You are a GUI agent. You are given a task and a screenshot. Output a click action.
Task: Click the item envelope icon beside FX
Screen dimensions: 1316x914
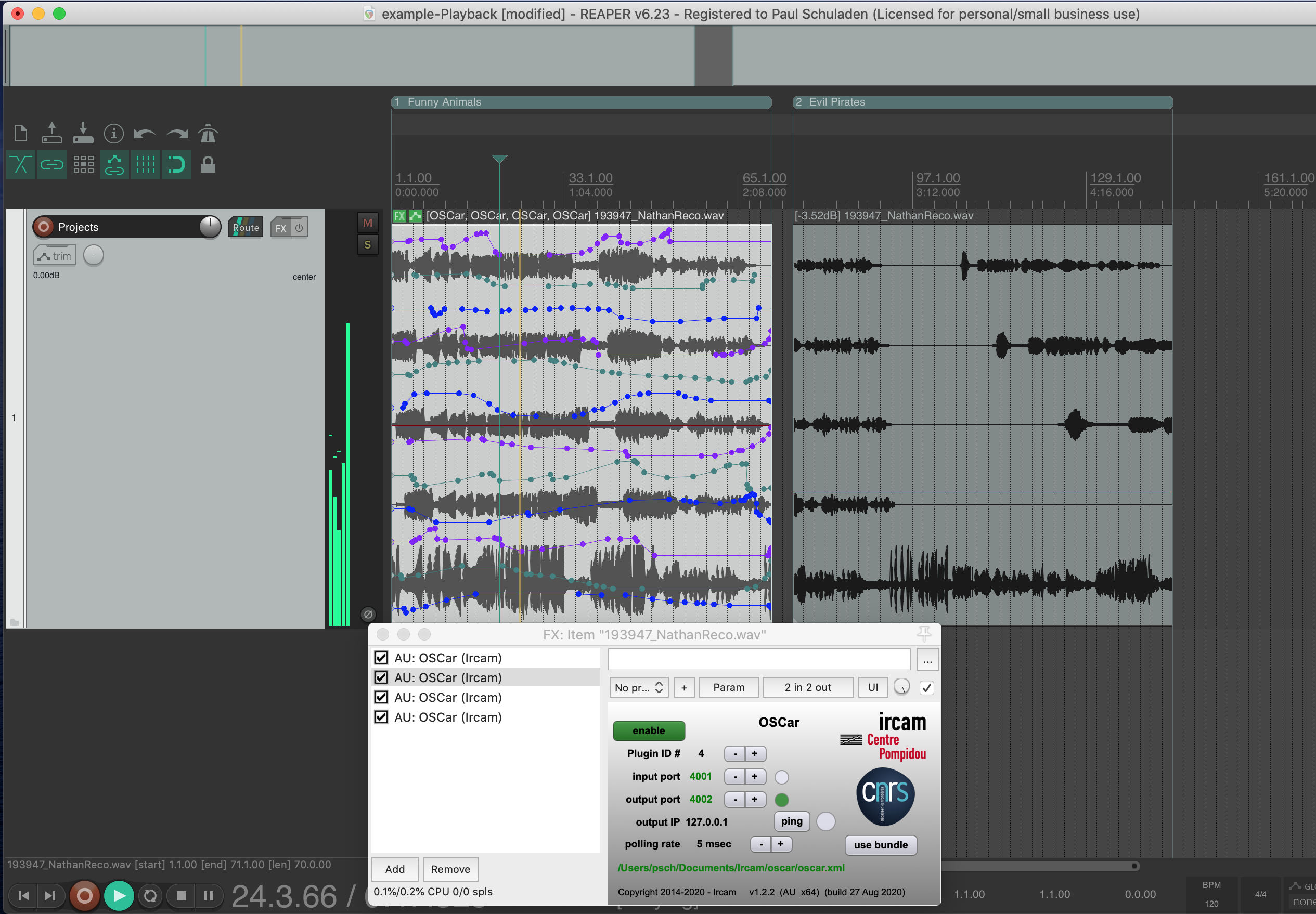(x=415, y=216)
